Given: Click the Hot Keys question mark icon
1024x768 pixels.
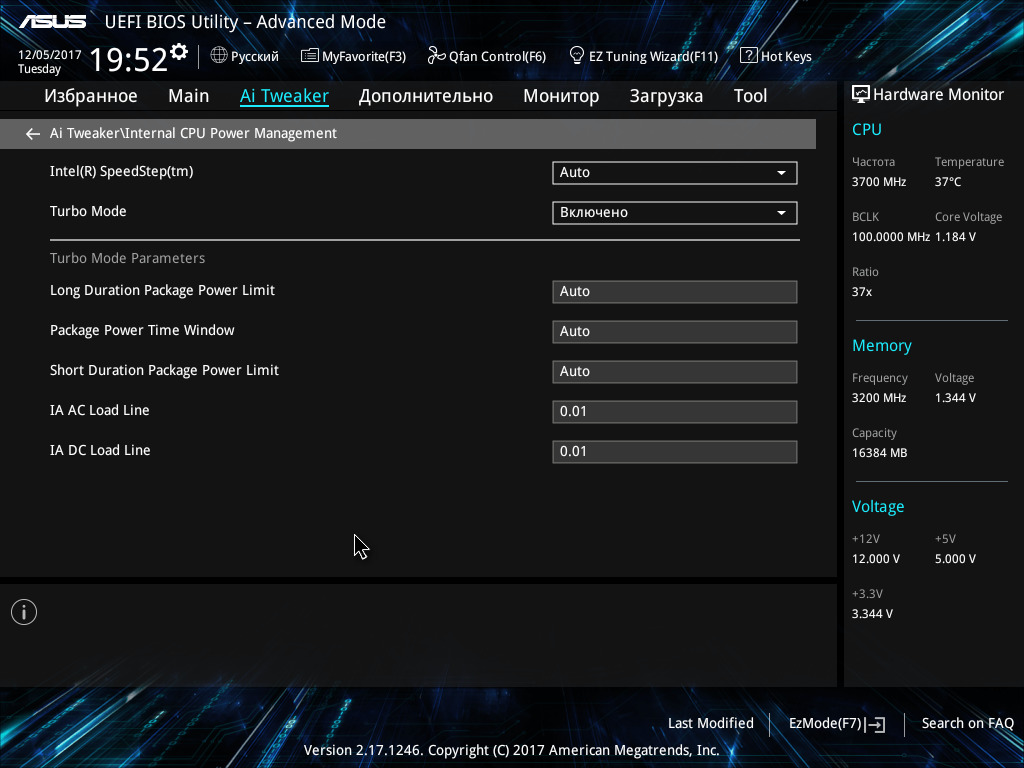Looking at the screenshot, I should (x=748, y=56).
